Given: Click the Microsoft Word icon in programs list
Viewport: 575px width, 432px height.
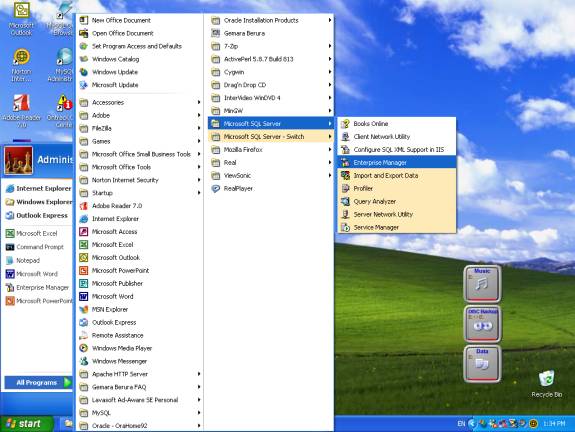Looking at the screenshot, I should point(84,296).
